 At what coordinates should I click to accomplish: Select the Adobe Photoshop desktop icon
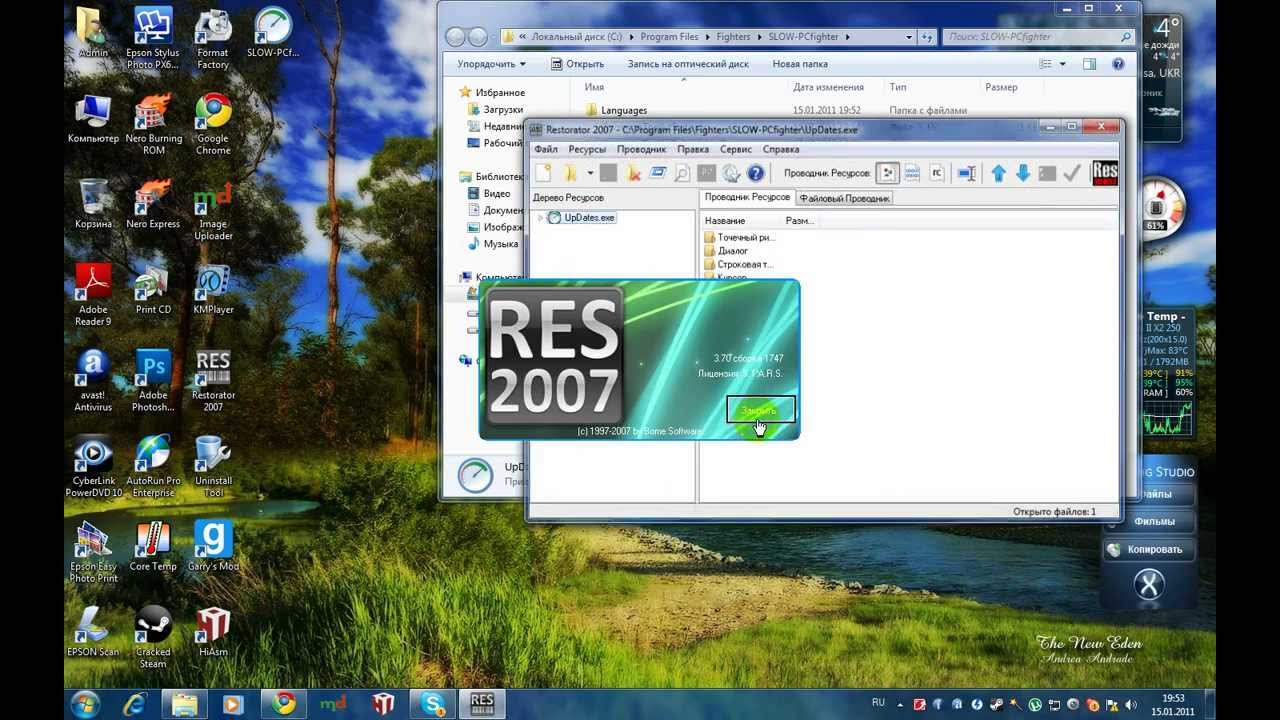click(x=153, y=380)
